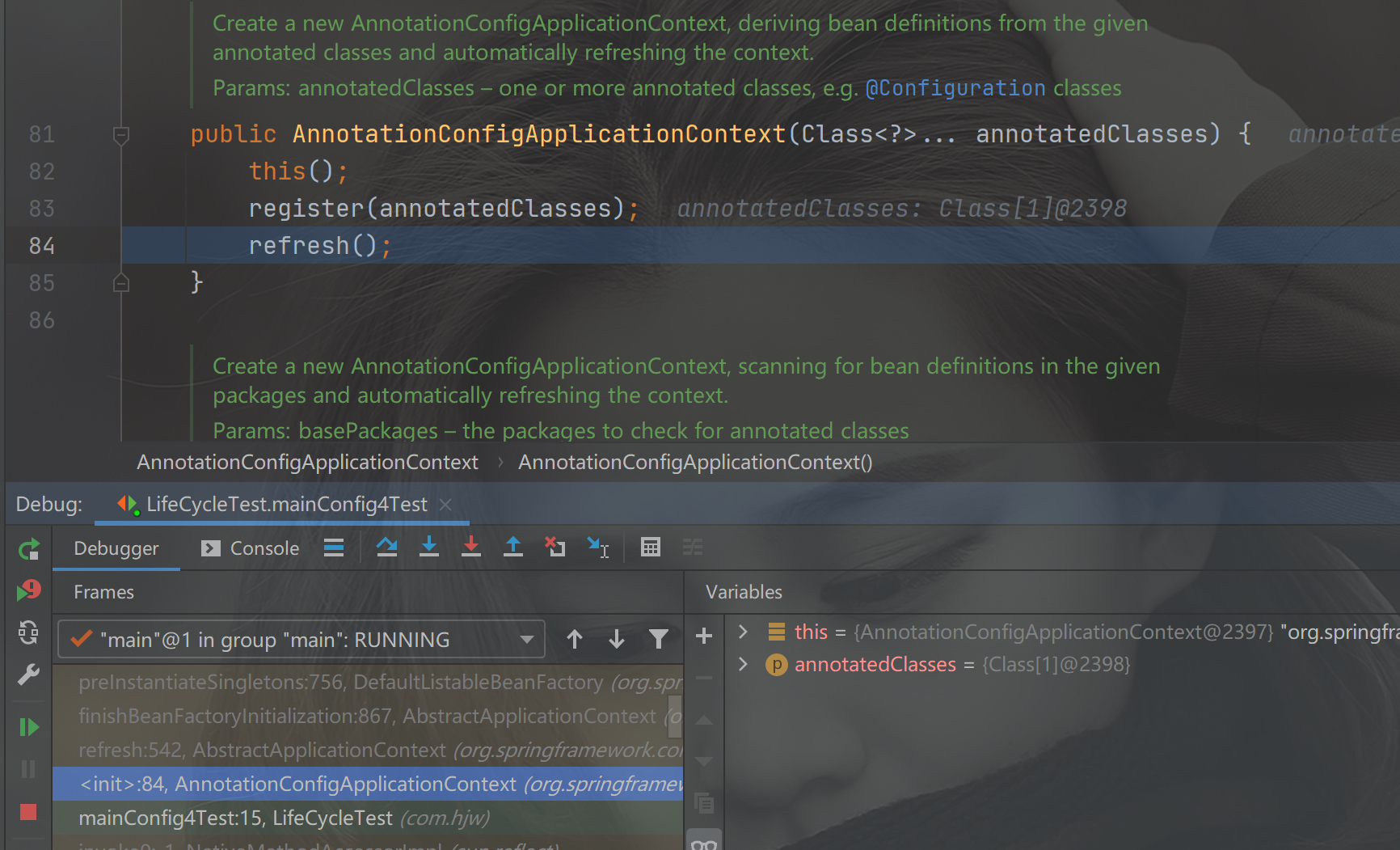Resume program execution
The height and width of the screenshot is (850, 1400).
click(x=28, y=727)
